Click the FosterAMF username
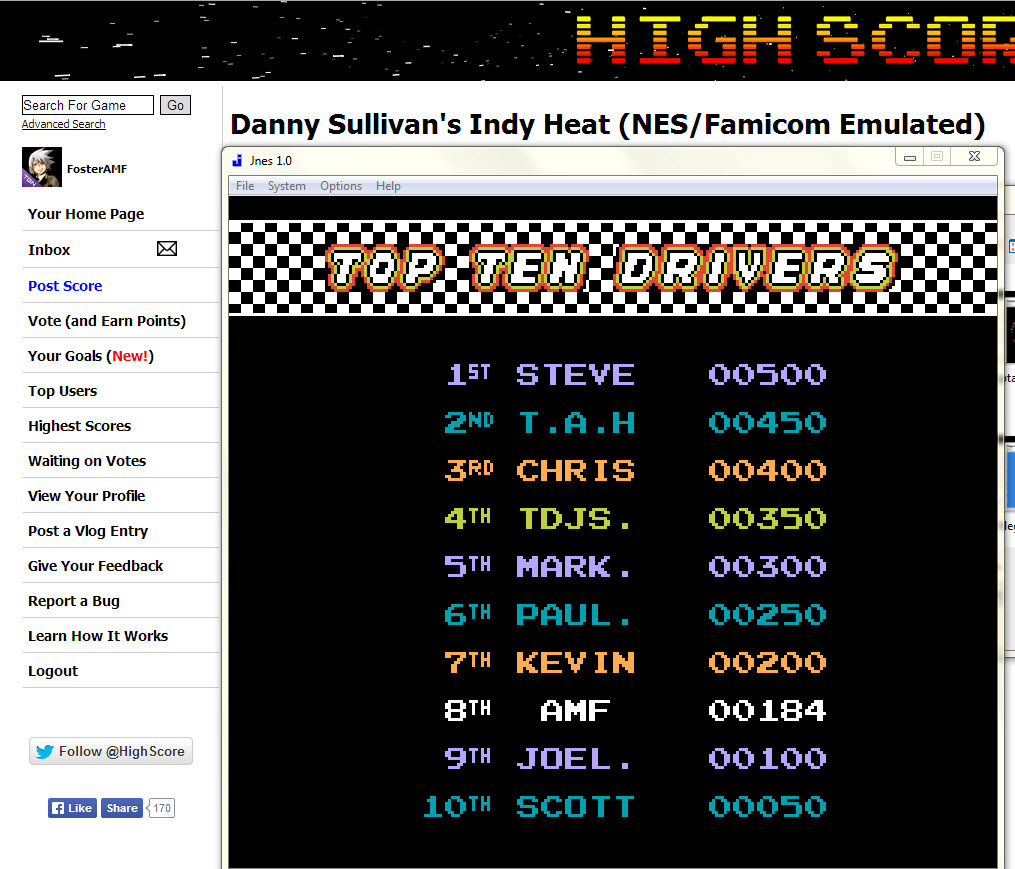The width and height of the screenshot is (1015, 869). [x=97, y=169]
